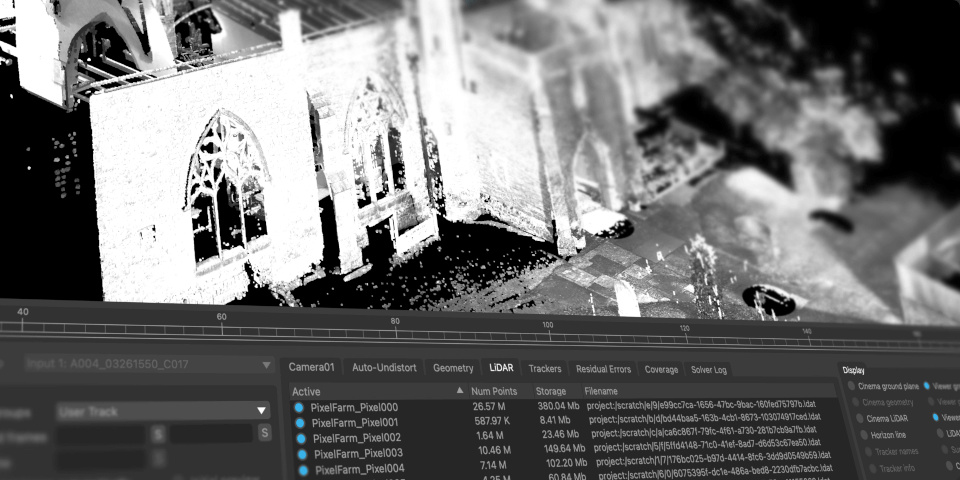This screenshot has height=480, width=960.
Task: Switch to the Geometry tab
Action: tap(453, 368)
